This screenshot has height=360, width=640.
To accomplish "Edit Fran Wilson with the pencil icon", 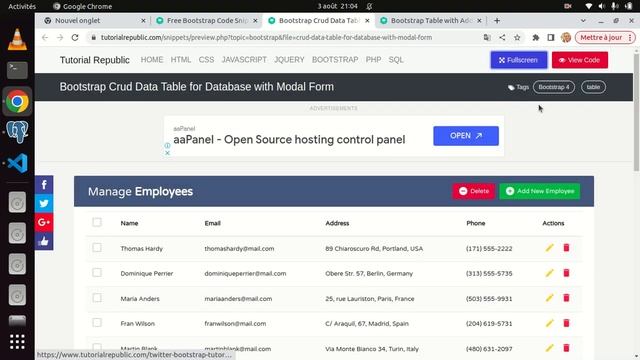I will [549, 323].
